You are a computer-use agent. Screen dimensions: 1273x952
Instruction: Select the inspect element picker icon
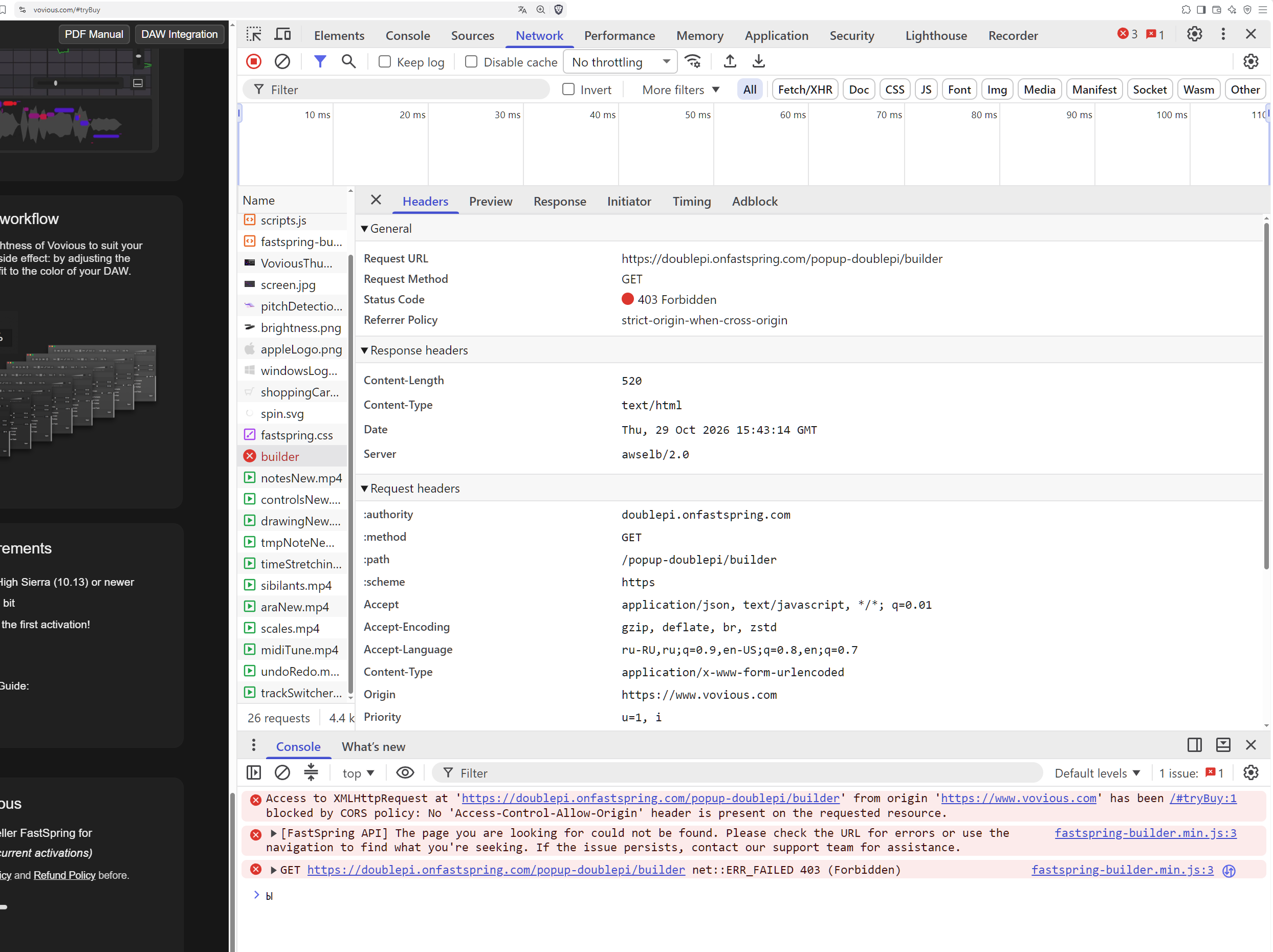(254, 34)
